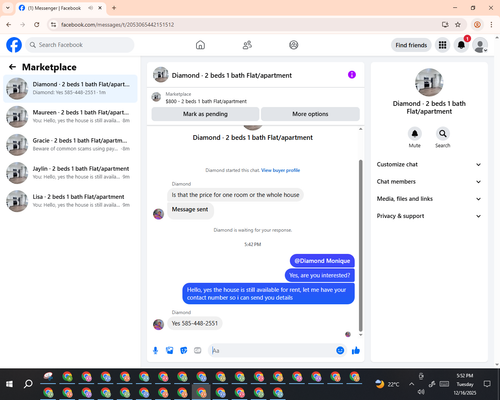Expand Customize chat section
500x400 pixels.
[429, 164]
